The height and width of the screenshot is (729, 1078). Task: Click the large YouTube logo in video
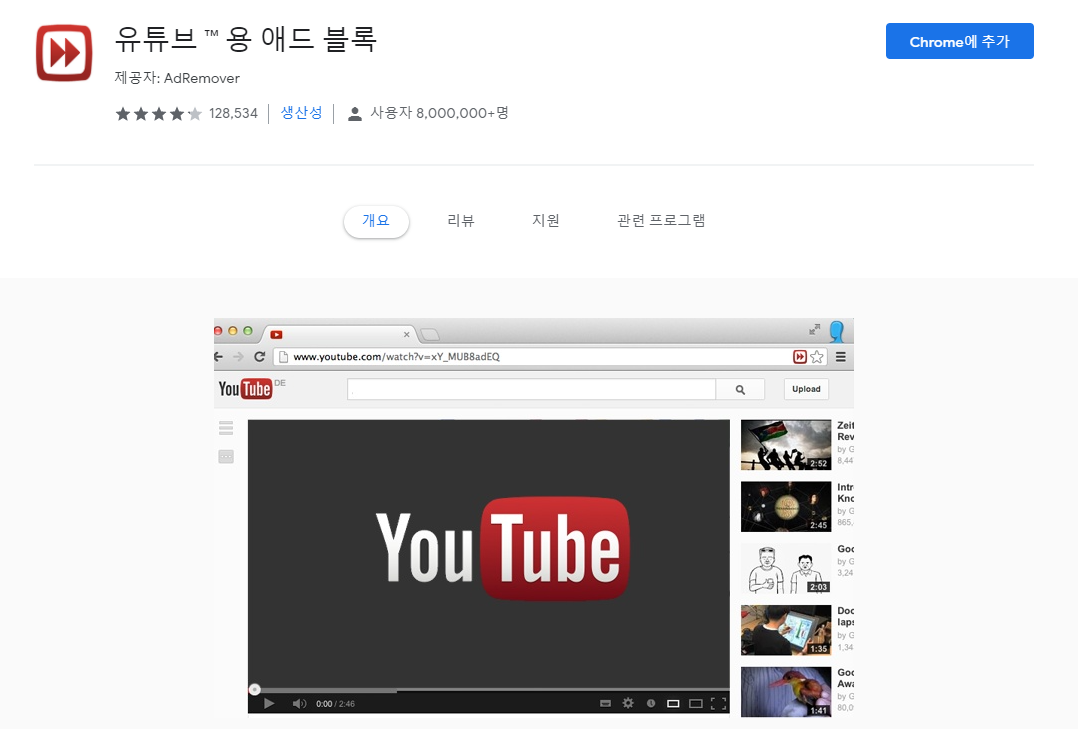pos(503,549)
